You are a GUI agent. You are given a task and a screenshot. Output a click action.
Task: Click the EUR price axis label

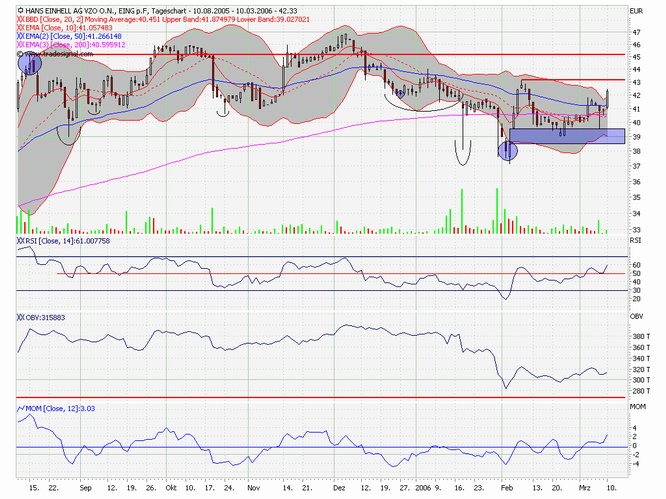(x=636, y=10)
